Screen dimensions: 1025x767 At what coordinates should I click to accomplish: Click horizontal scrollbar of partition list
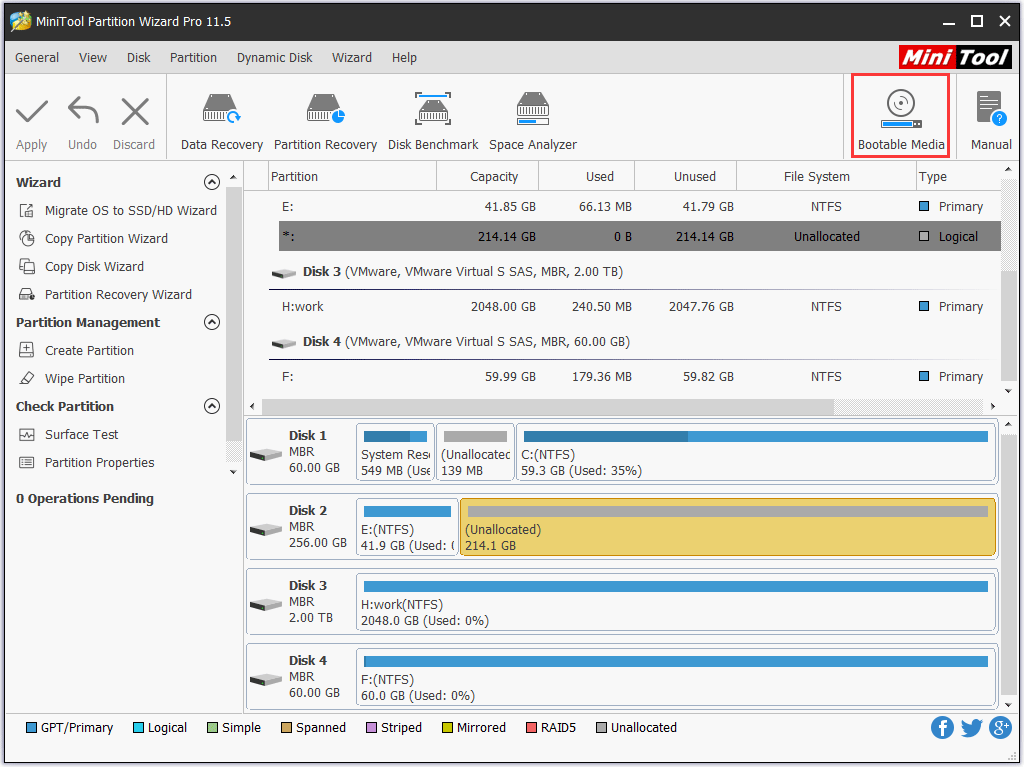pos(548,406)
